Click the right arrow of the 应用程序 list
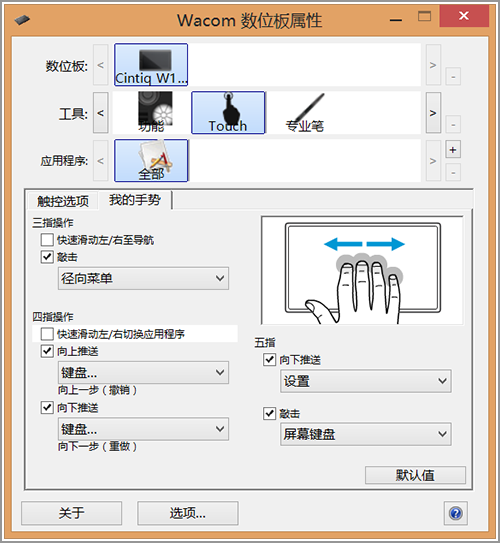The height and width of the screenshot is (543, 500). coord(433,161)
